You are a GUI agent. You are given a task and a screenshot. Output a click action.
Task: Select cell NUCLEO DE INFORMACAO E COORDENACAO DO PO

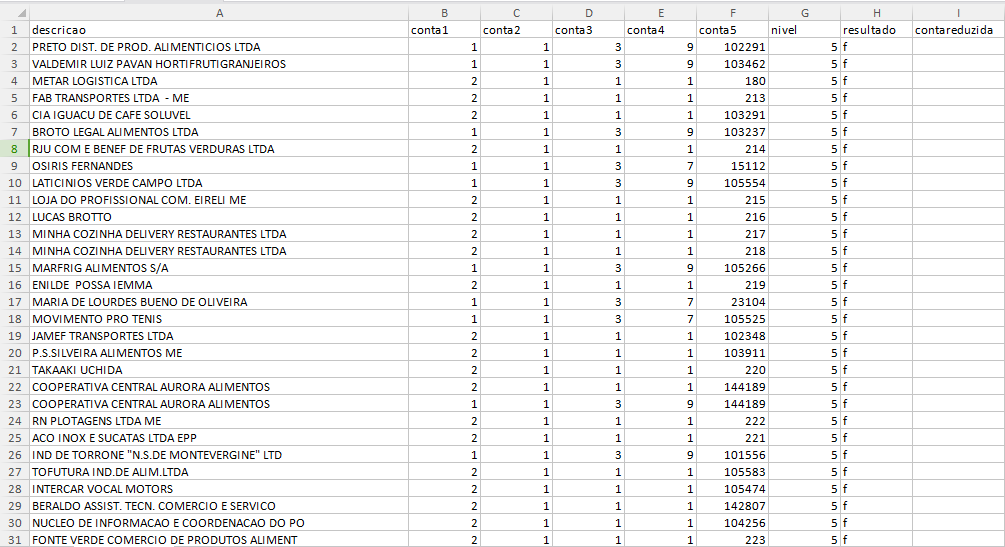219,523
